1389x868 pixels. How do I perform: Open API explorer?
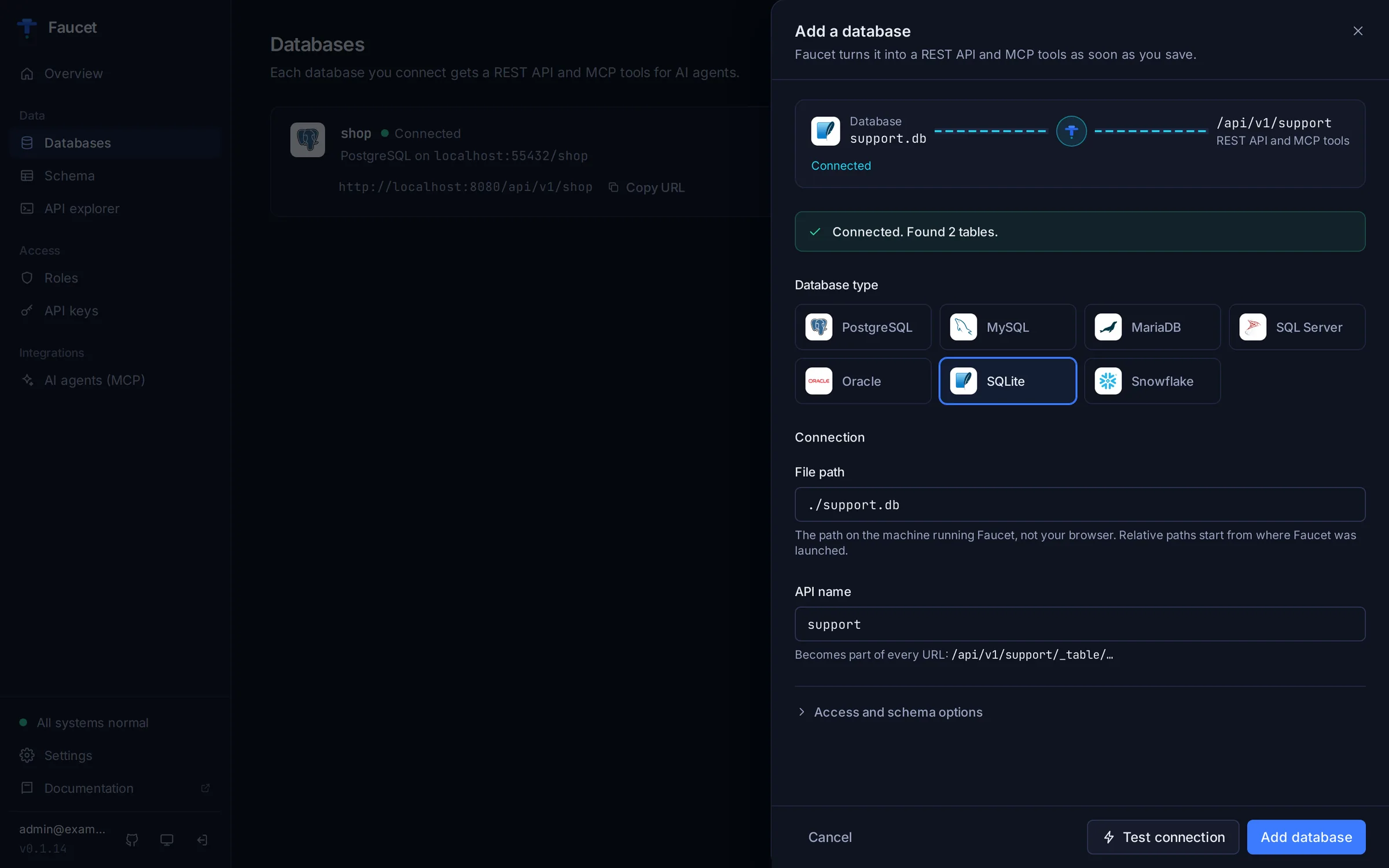tap(116, 208)
